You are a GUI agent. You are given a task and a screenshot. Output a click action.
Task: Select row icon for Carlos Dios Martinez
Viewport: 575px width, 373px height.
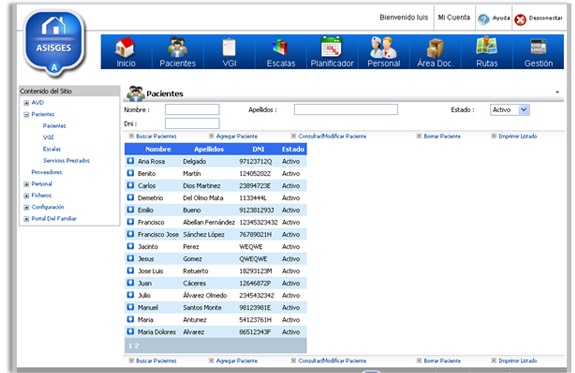(131, 185)
